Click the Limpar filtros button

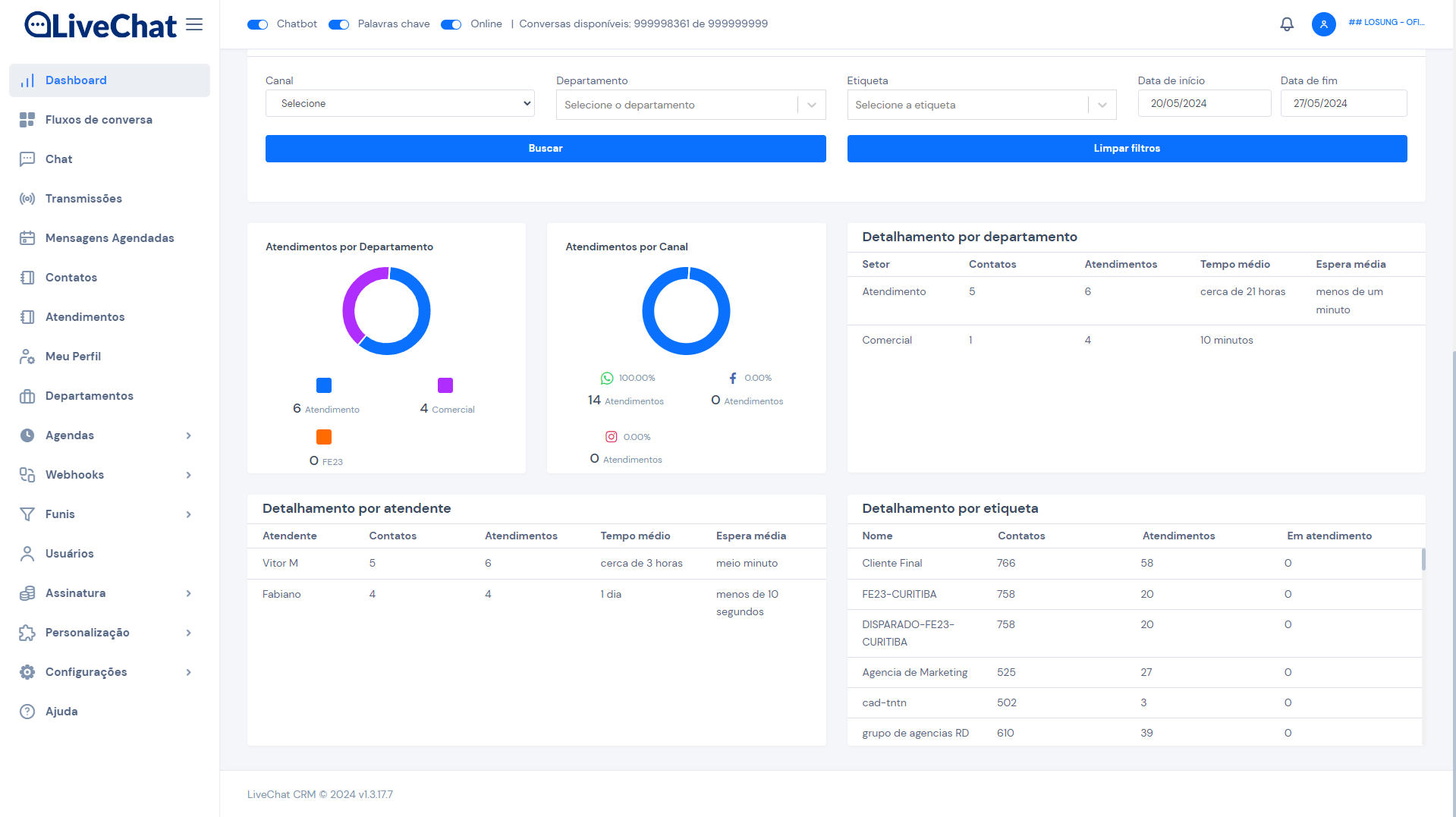[1127, 149]
